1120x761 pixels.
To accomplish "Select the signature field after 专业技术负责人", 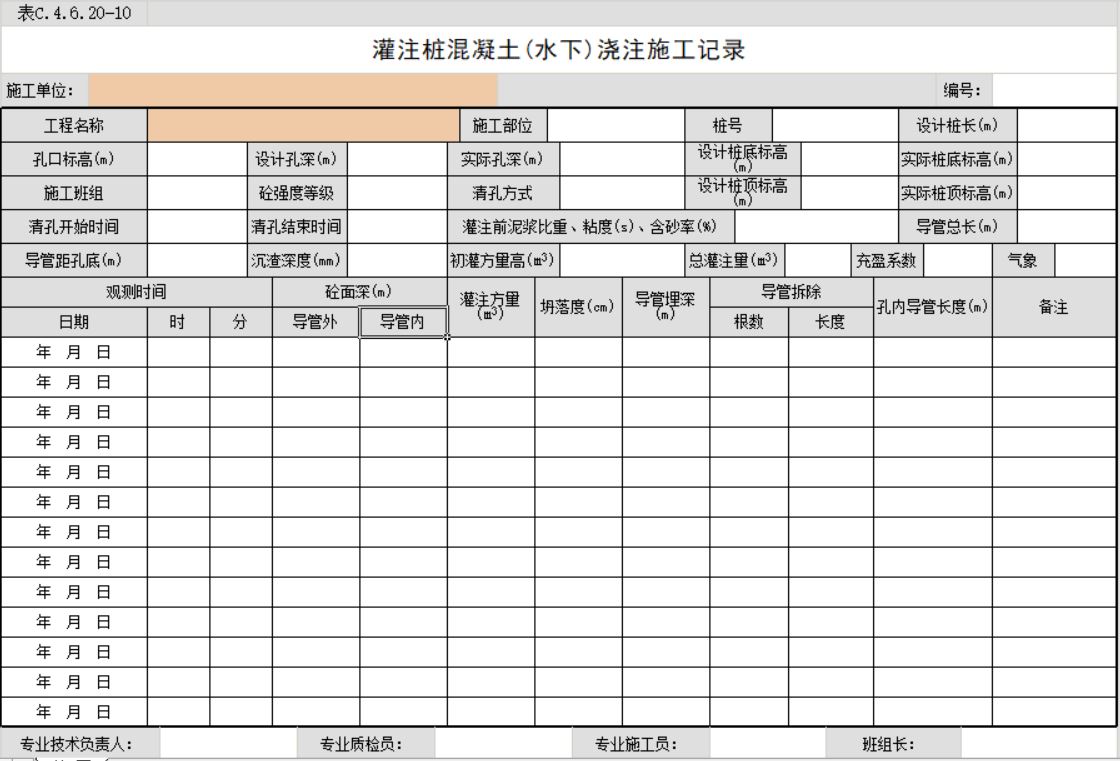I will pos(228,744).
